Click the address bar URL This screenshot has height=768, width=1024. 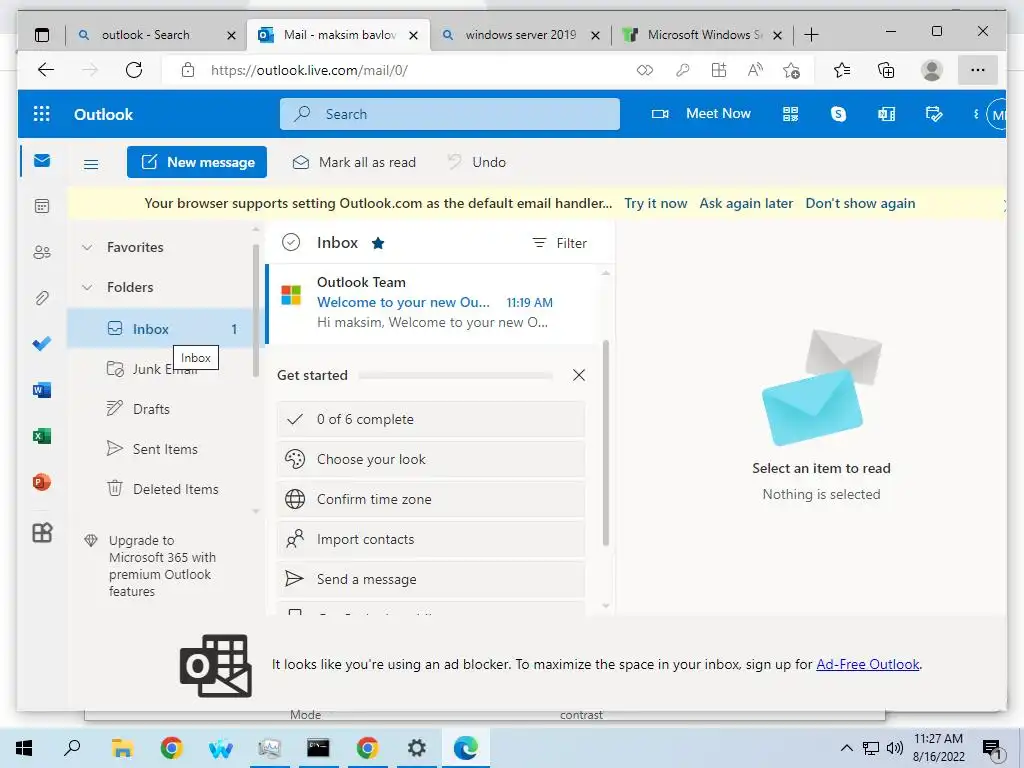[x=309, y=71]
